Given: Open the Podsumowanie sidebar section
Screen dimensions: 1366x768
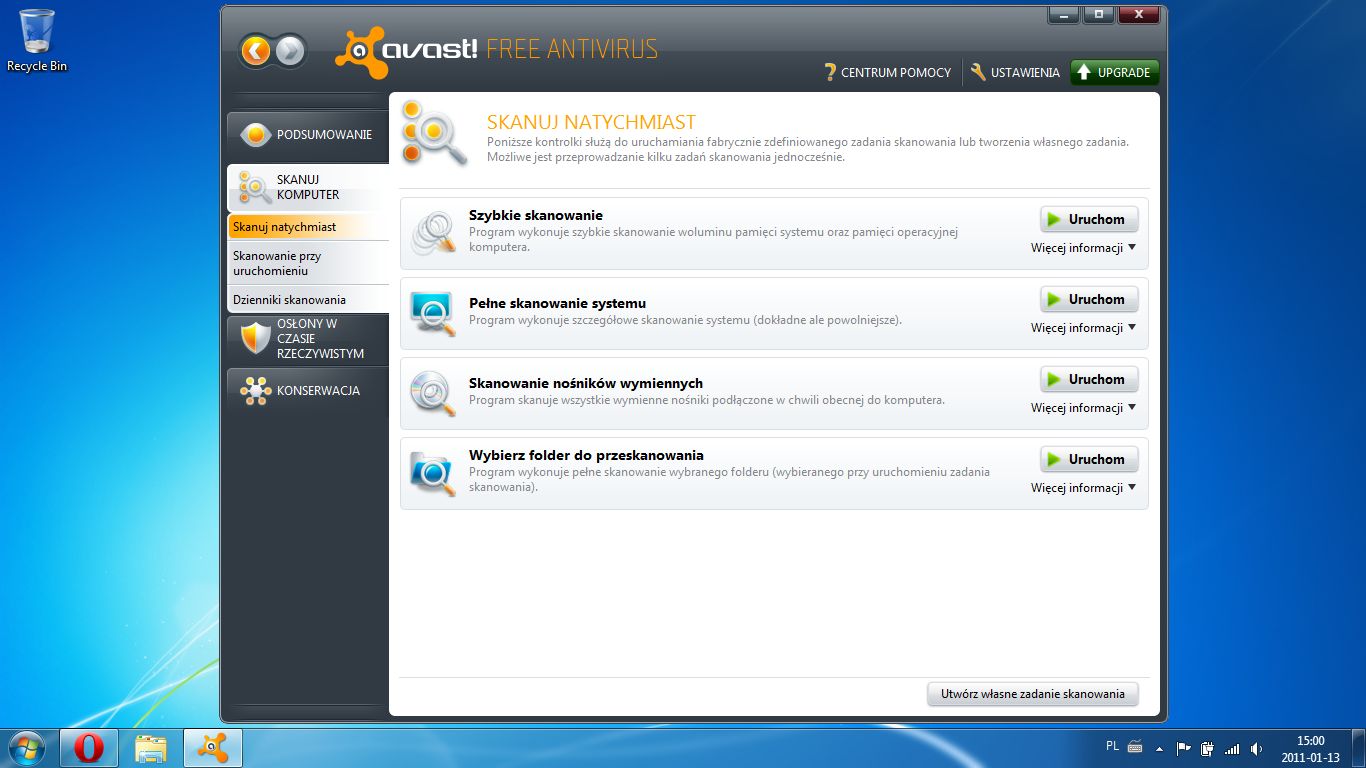Looking at the screenshot, I should click(x=308, y=134).
